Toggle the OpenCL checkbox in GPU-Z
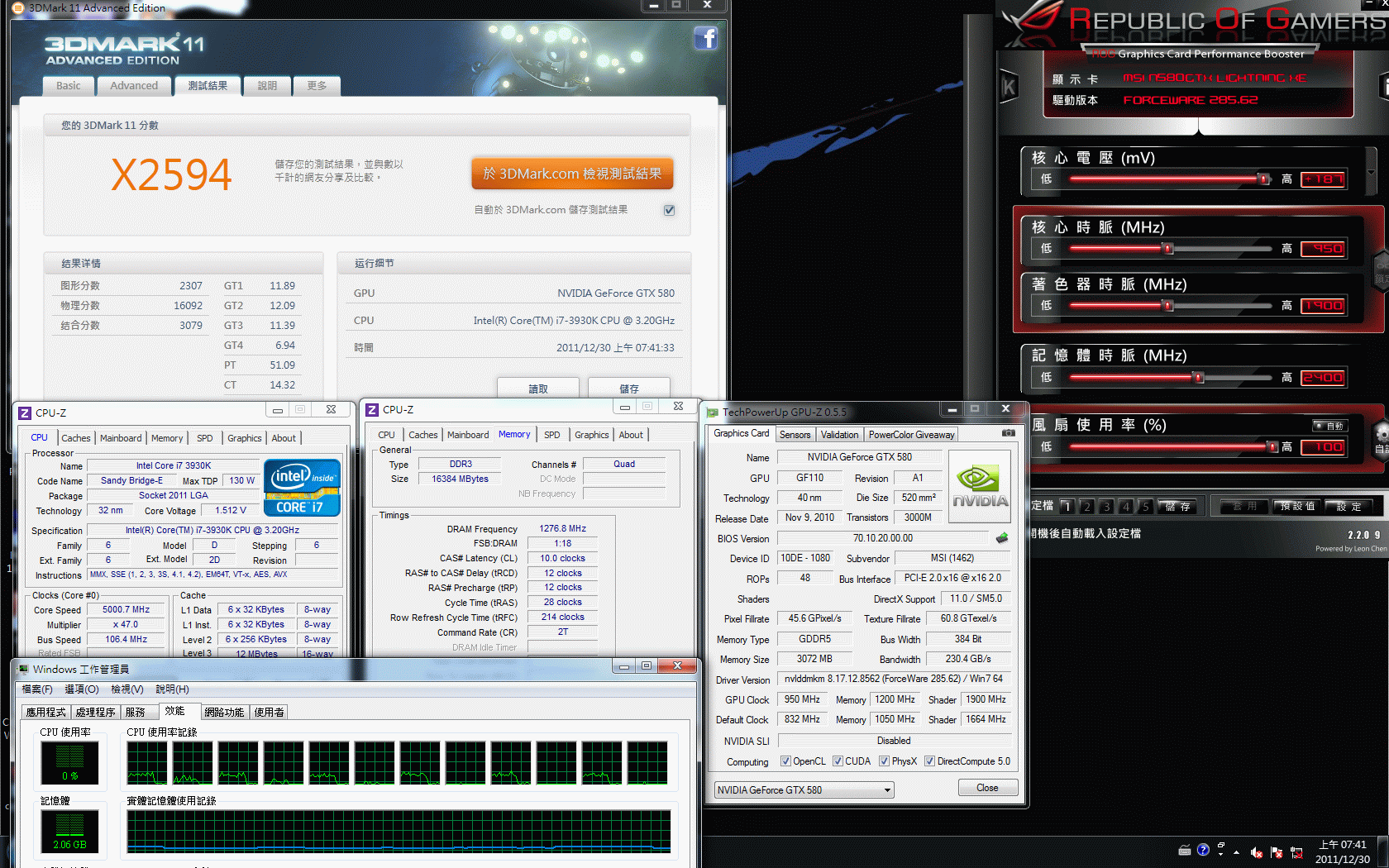The image size is (1389, 868). (785, 761)
